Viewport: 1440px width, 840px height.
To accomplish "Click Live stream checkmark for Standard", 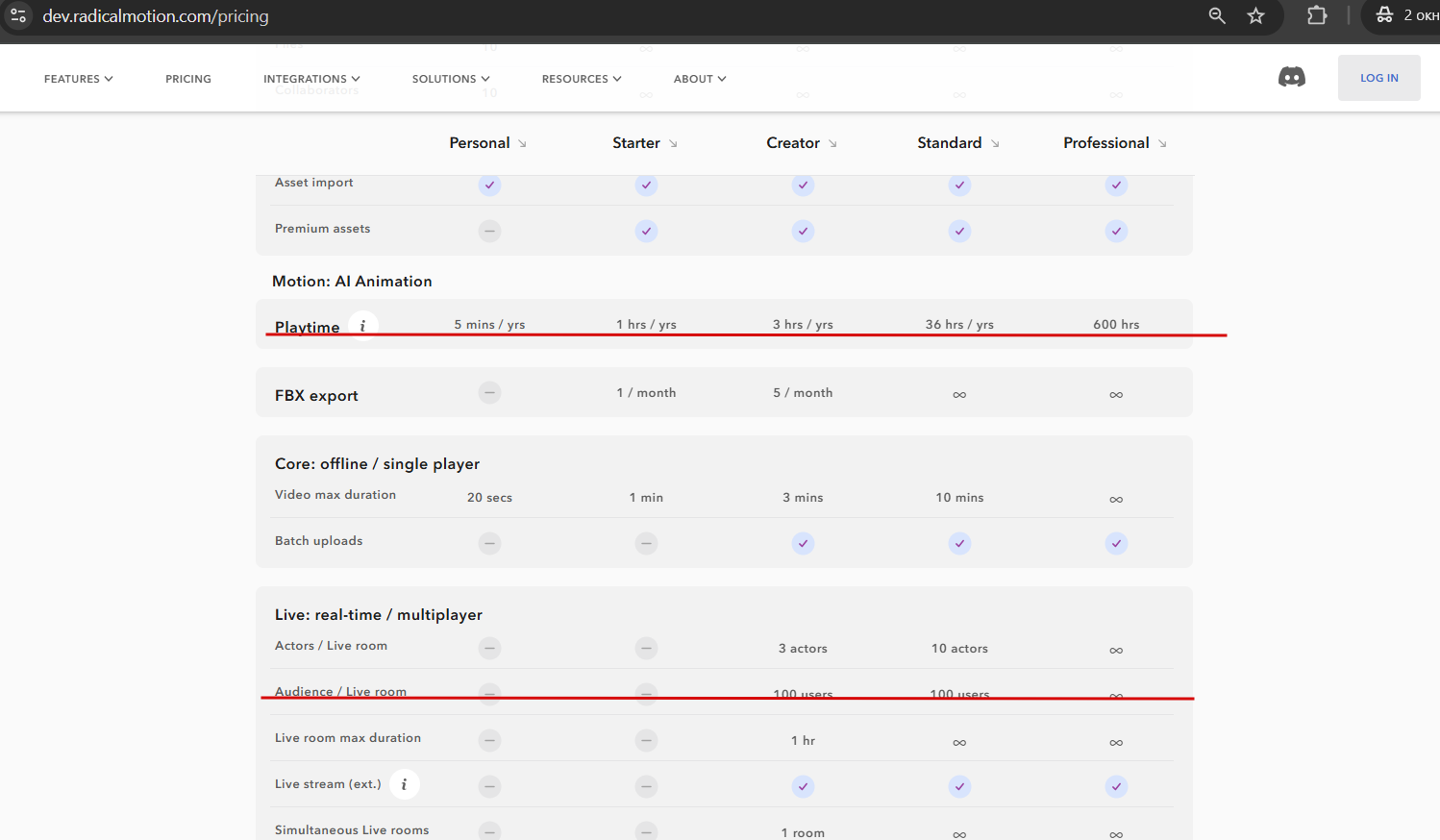I will (959, 786).
